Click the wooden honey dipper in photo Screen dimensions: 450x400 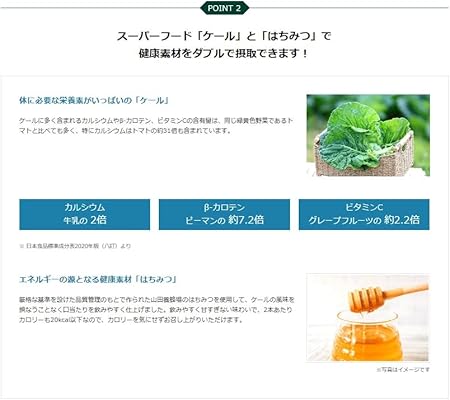[388, 294]
